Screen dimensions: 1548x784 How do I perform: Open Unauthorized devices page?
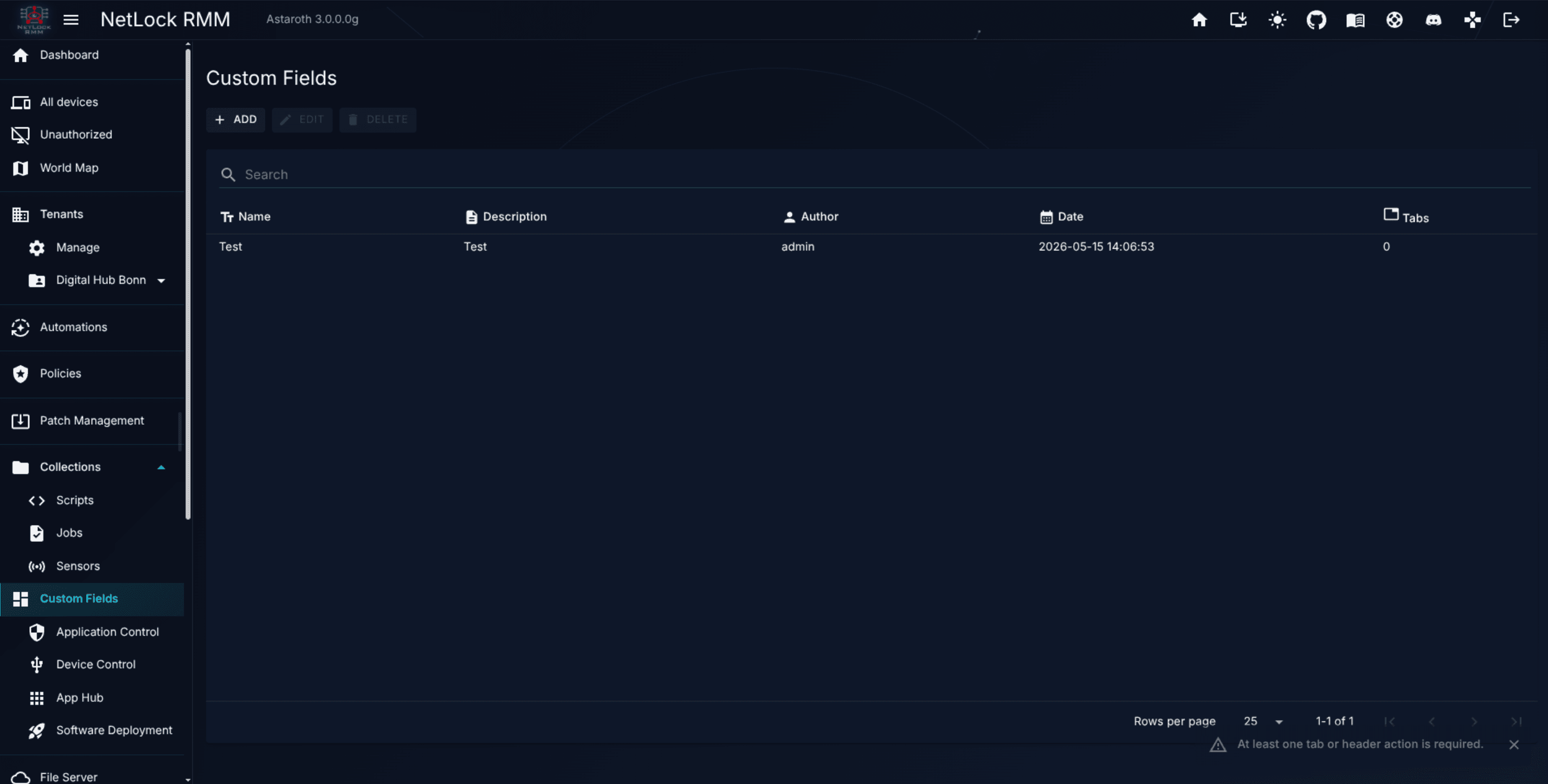click(92, 134)
